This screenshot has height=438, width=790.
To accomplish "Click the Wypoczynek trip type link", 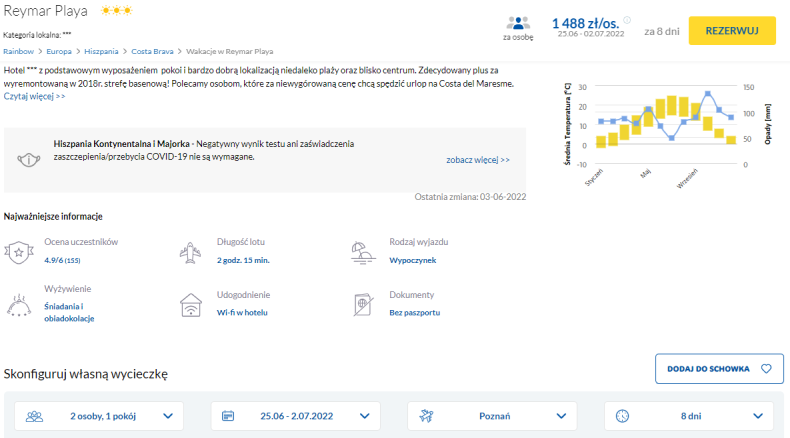I will click(x=413, y=260).
